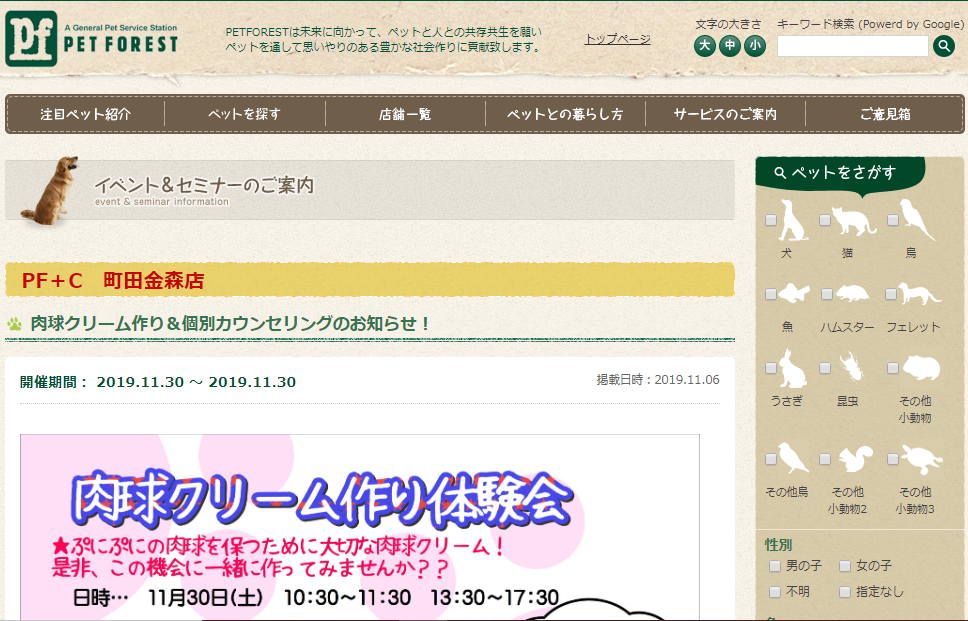The height and width of the screenshot is (621, 968).
Task: Click the fish silhouette icon
Action: tap(794, 293)
